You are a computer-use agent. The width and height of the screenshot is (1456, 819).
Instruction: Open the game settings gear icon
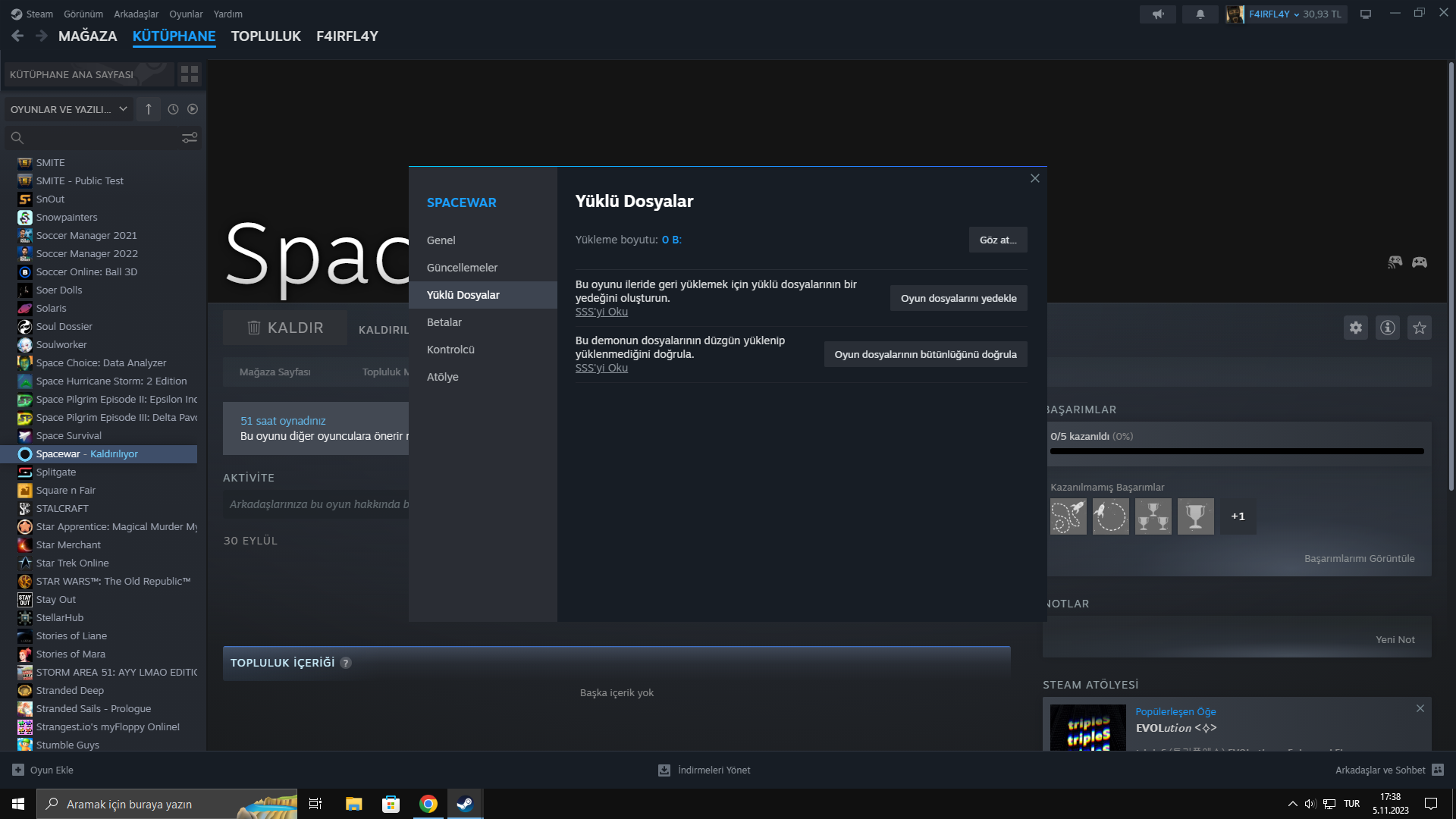1355,328
